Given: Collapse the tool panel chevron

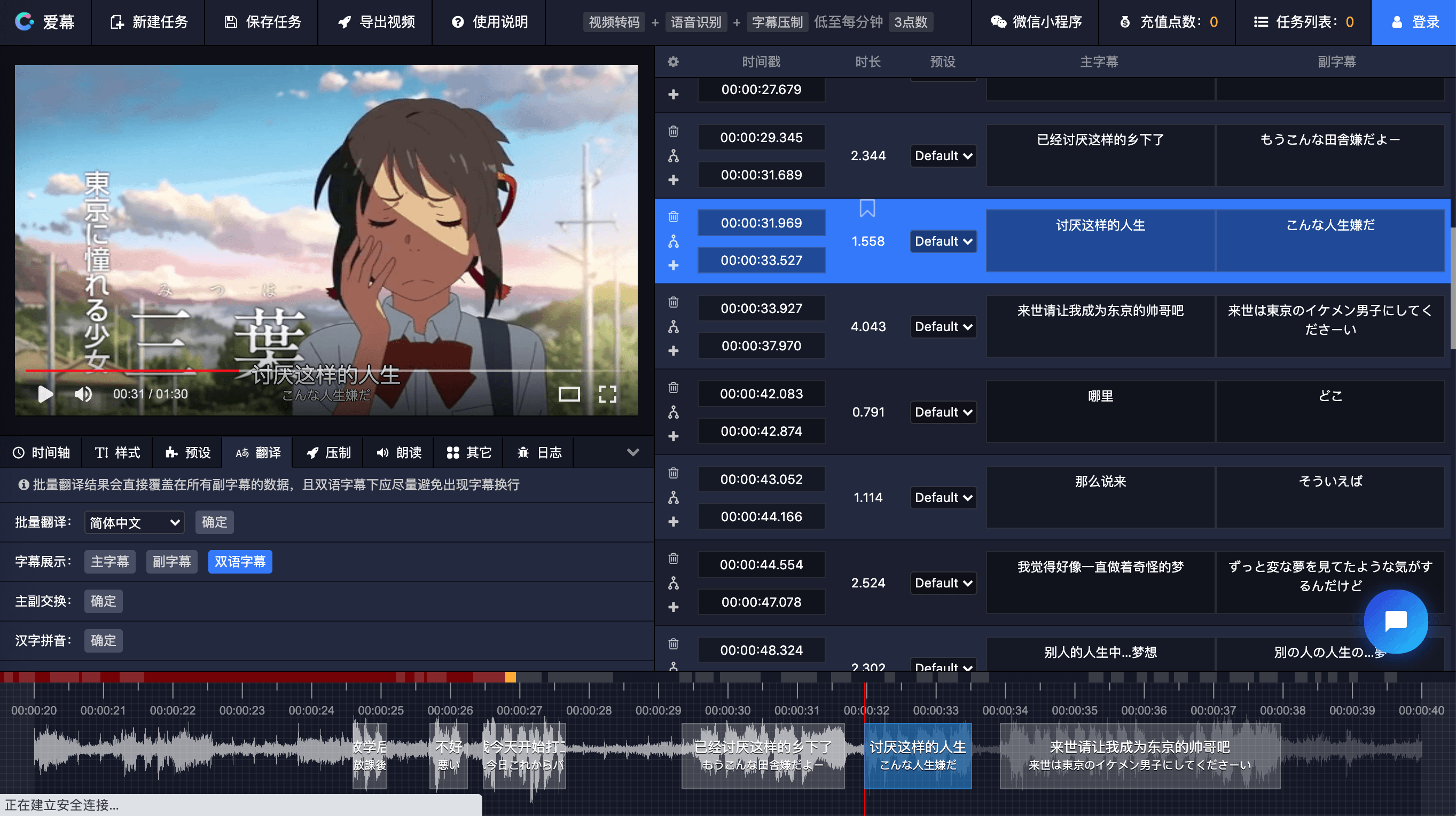Looking at the screenshot, I should click(x=632, y=452).
